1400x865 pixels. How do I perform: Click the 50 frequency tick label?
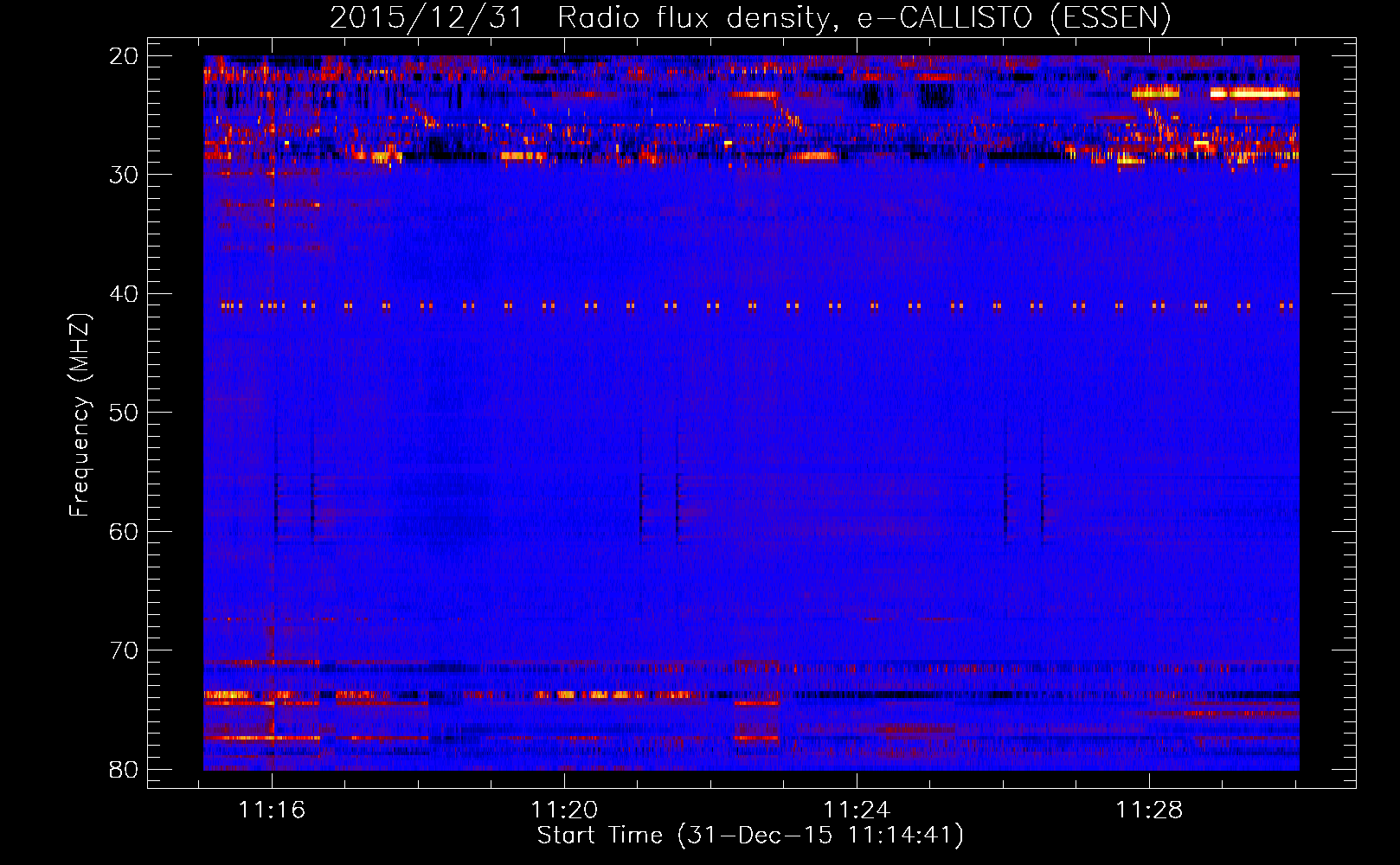coord(125,413)
